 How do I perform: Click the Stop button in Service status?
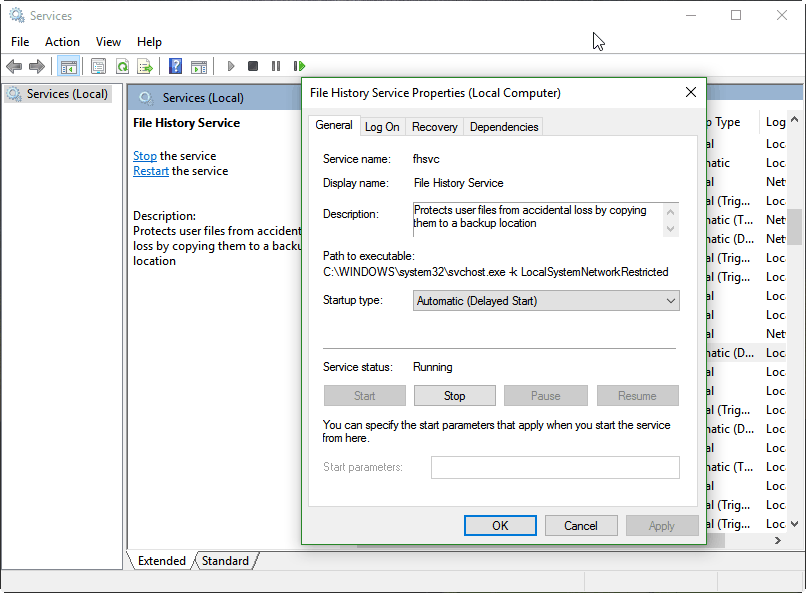click(x=455, y=396)
